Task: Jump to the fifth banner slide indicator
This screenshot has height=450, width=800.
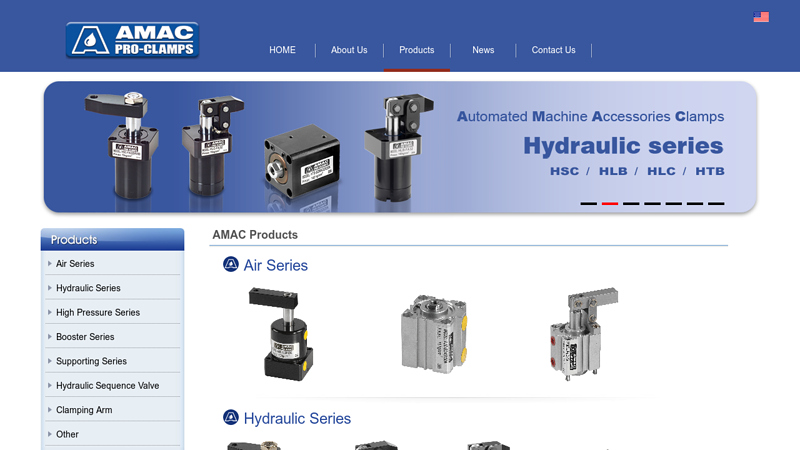Action: [x=673, y=204]
